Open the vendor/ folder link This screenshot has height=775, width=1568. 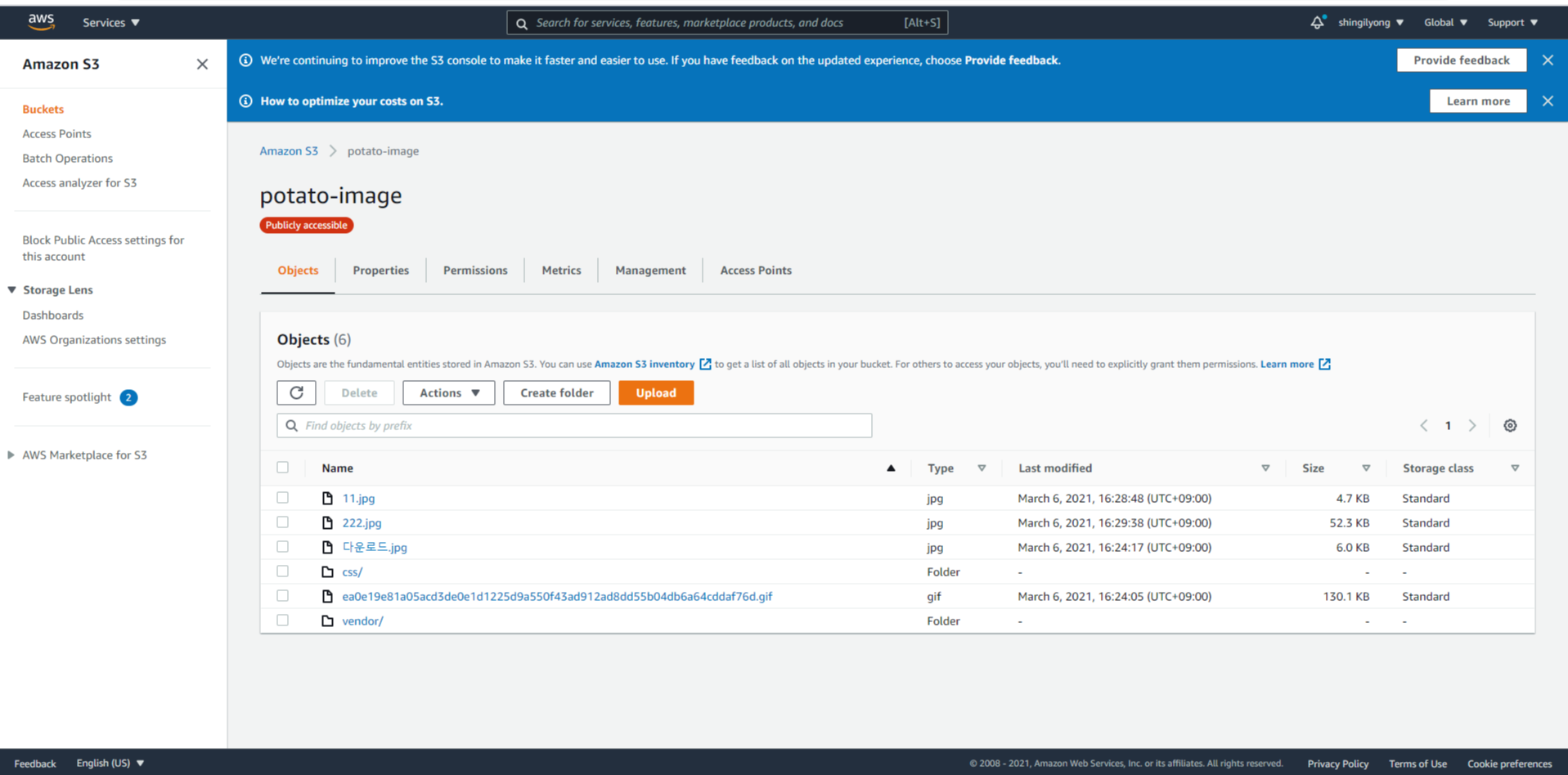point(362,620)
